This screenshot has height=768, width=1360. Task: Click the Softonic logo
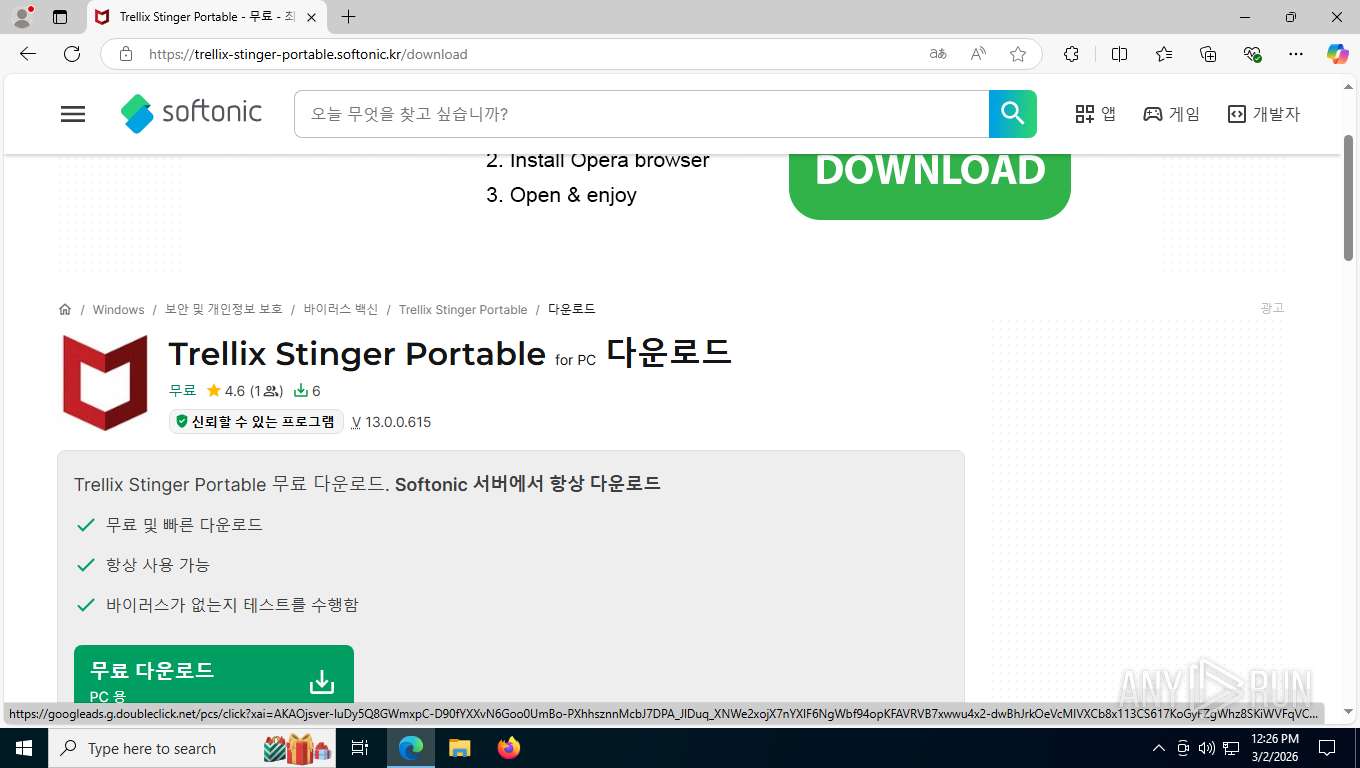191,113
